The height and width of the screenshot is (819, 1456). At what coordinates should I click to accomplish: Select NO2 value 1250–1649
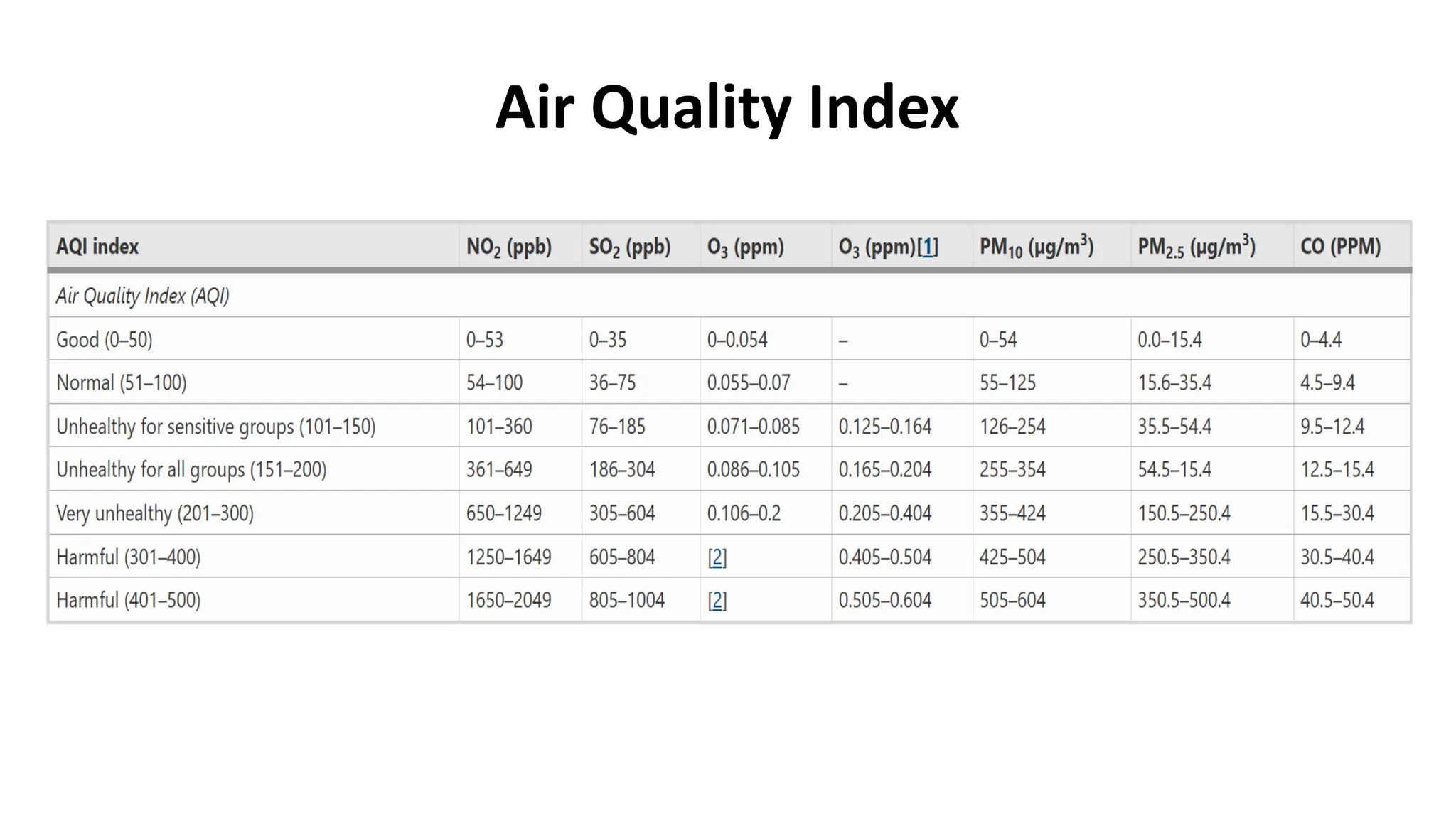coord(509,557)
